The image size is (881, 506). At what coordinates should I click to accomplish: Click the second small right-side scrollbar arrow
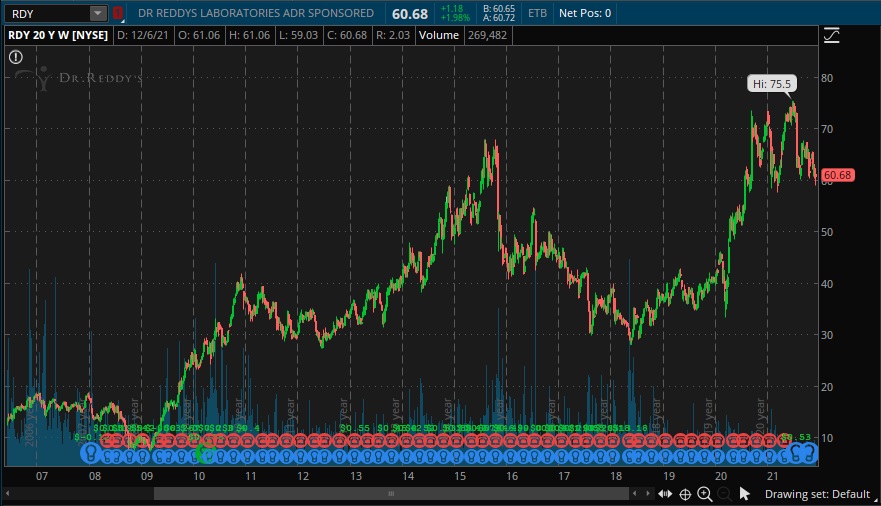pos(648,494)
